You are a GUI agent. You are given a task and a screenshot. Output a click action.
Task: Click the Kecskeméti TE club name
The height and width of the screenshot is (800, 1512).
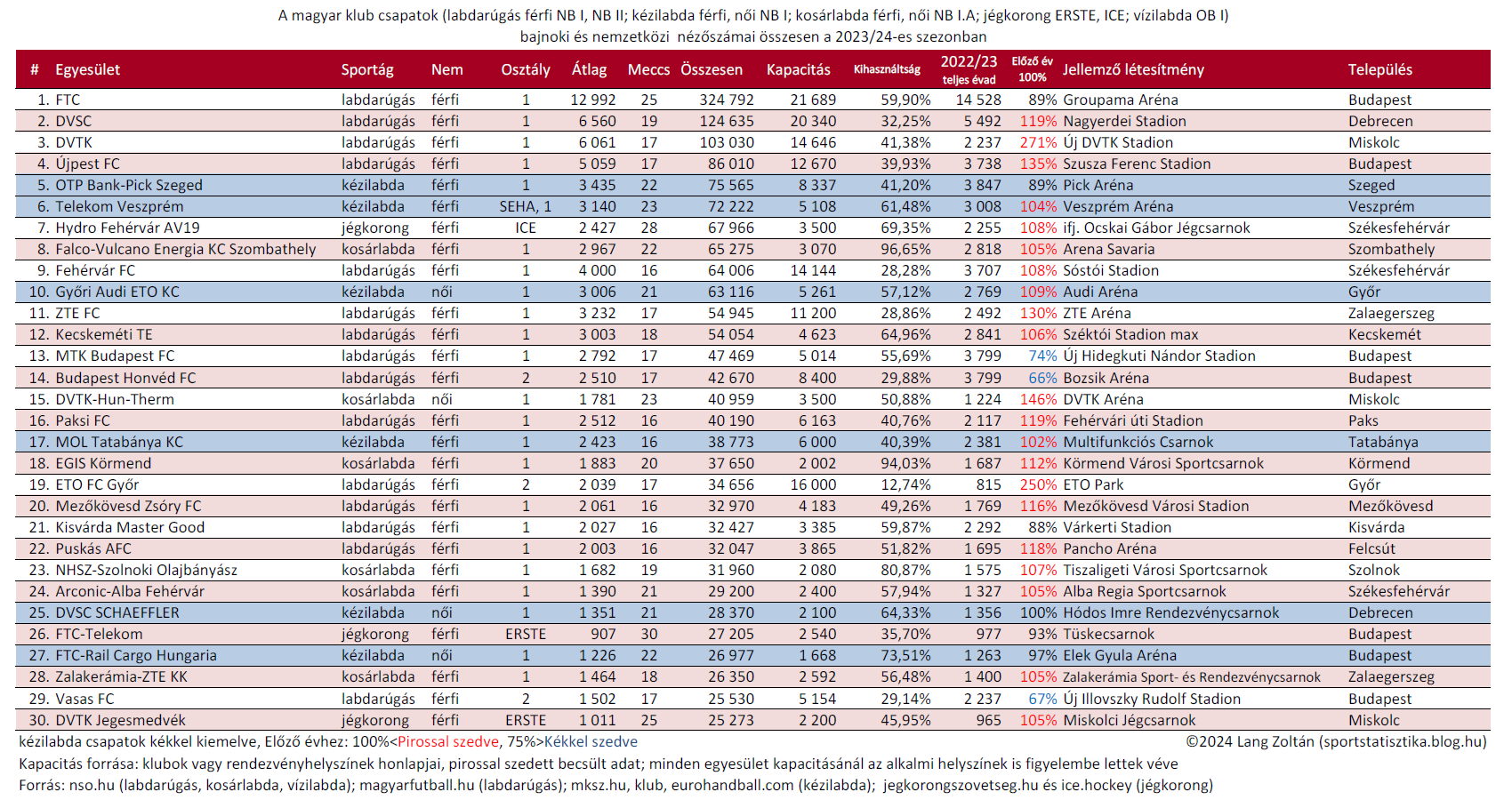click(x=104, y=334)
